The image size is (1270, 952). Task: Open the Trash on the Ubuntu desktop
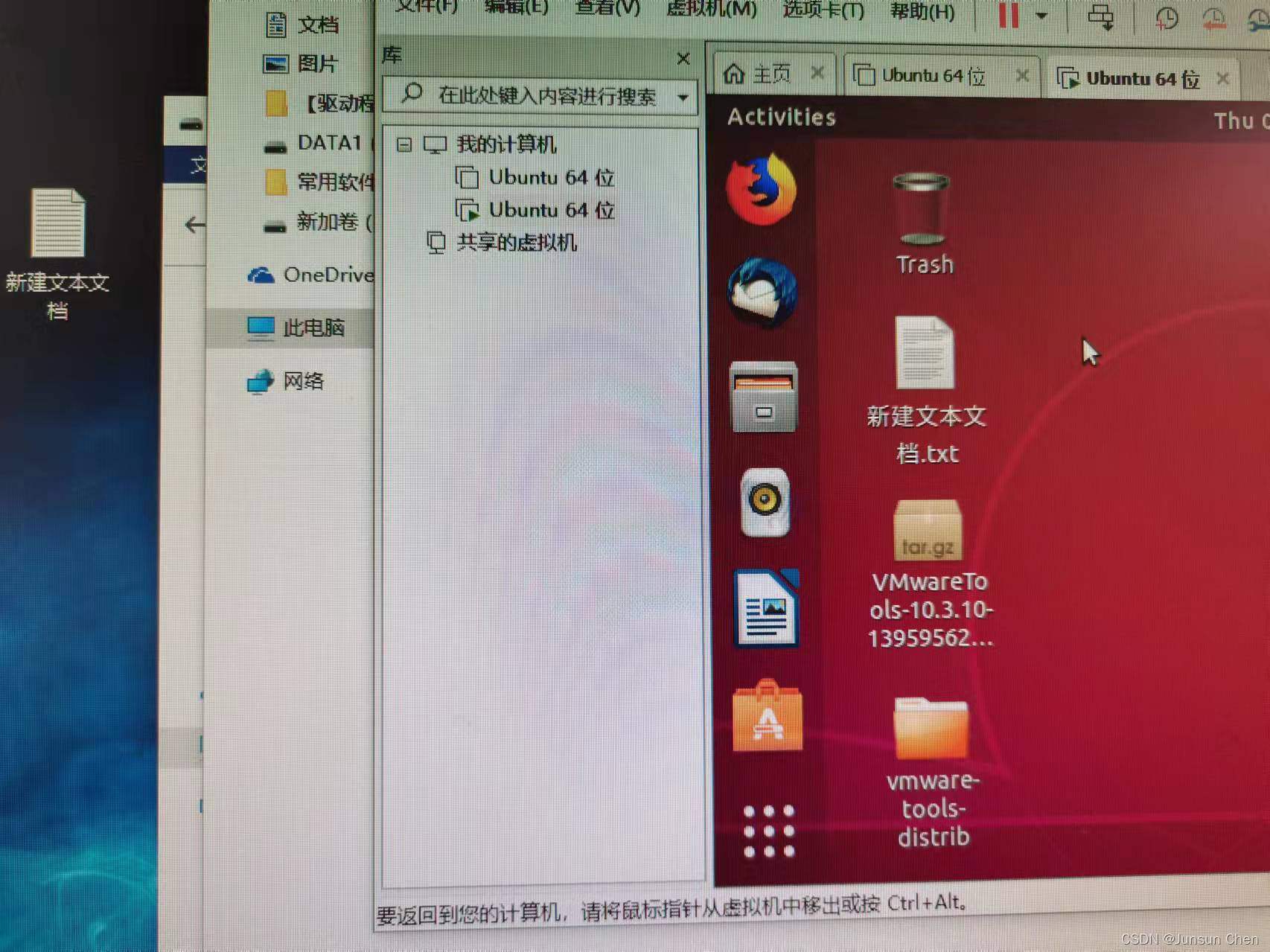tap(922, 208)
